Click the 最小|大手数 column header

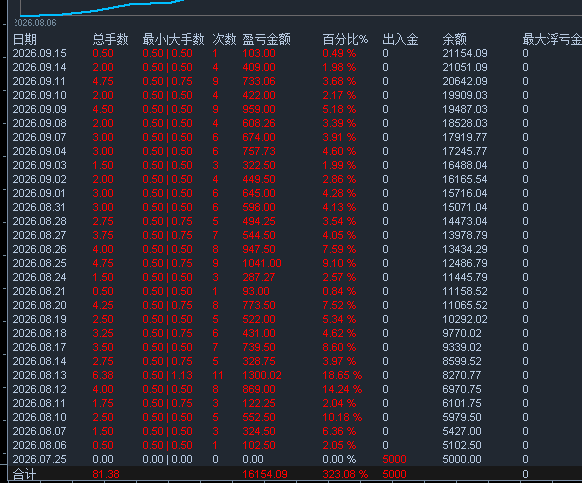click(x=173, y=39)
